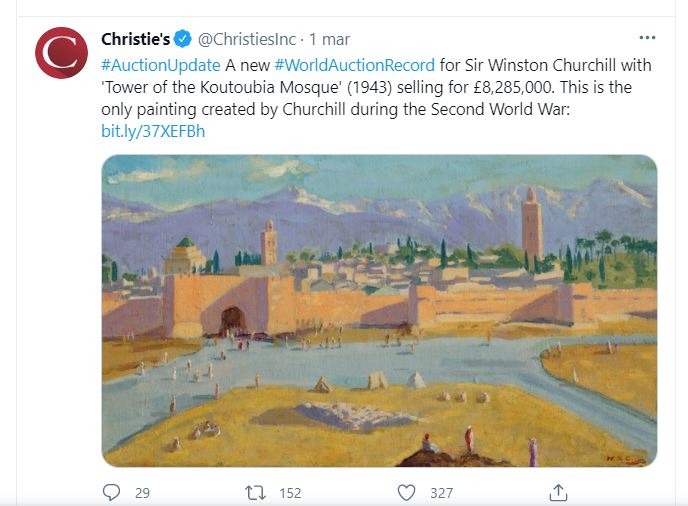
Task: Open the tweet's more options ellipsis
Action: pyautogui.click(x=647, y=38)
